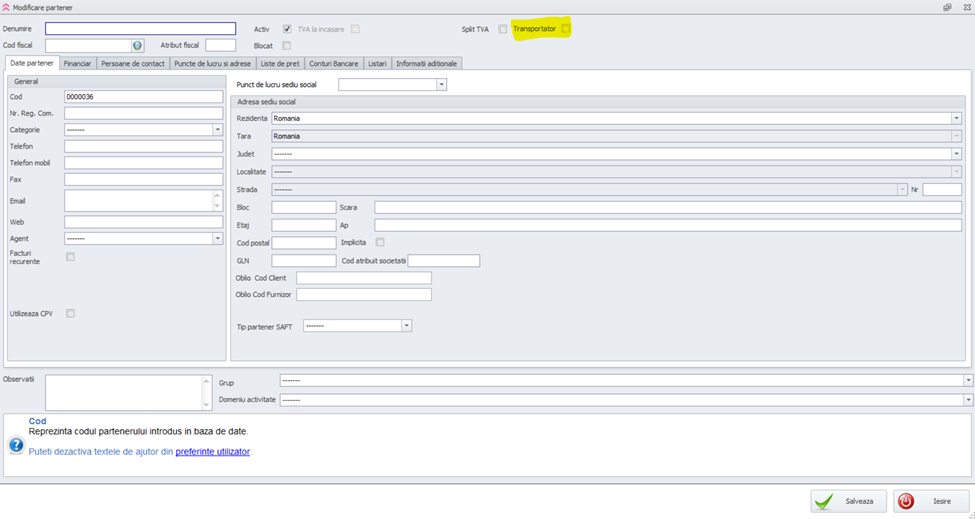Open the Tip partener SAFT dropdown
The width and height of the screenshot is (975, 519).
click(406, 326)
